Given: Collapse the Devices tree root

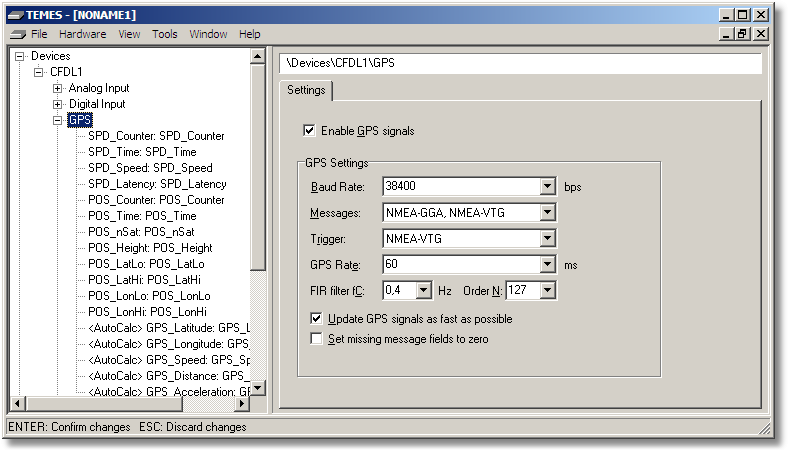Looking at the screenshot, I should click(20, 56).
